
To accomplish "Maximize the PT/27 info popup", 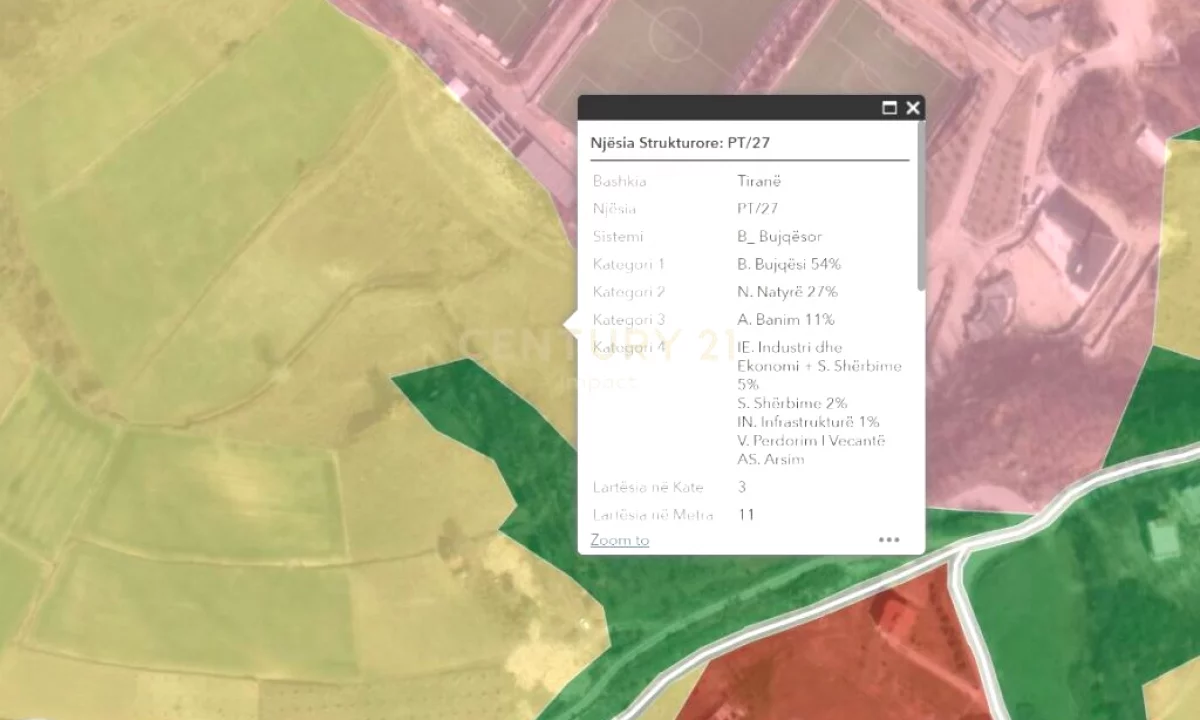I will pos(889,108).
